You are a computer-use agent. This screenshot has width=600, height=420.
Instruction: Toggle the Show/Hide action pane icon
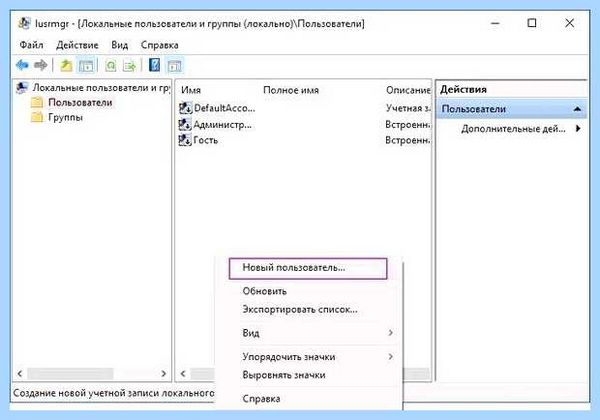coord(174,66)
